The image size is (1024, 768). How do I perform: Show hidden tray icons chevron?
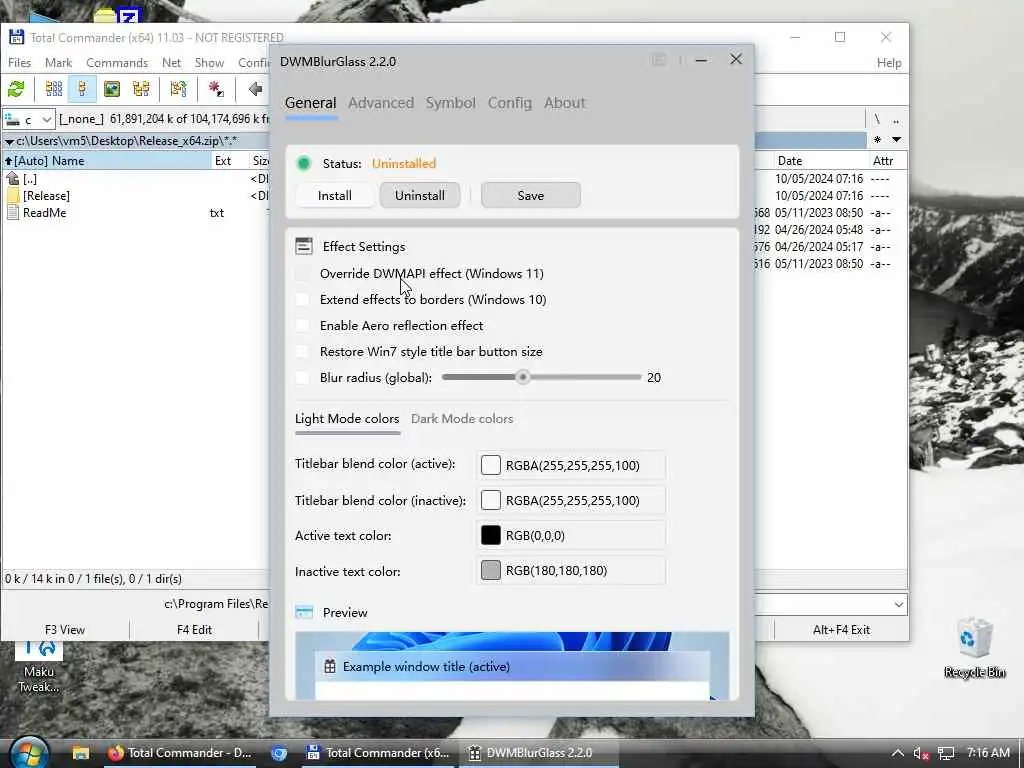[898, 754]
